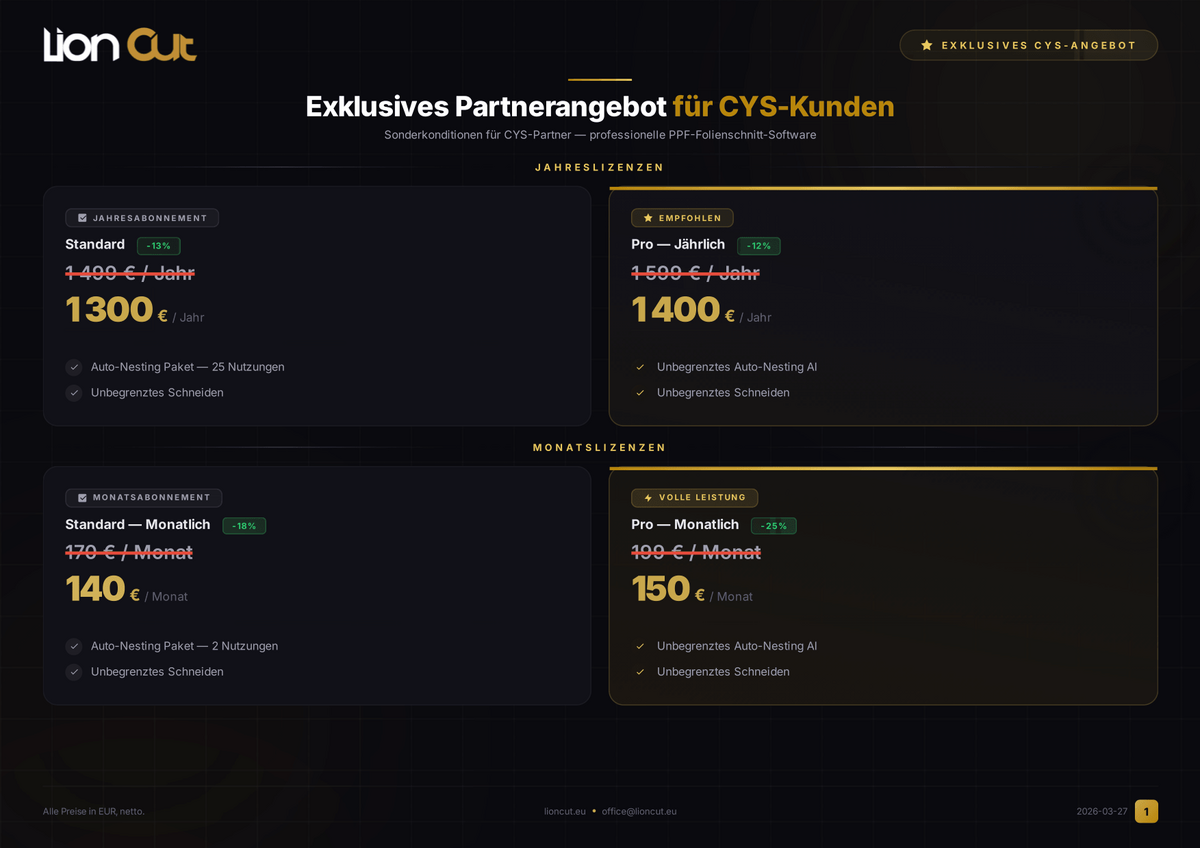Click the -12% discount badge
This screenshot has height=848, width=1200.
point(758,246)
